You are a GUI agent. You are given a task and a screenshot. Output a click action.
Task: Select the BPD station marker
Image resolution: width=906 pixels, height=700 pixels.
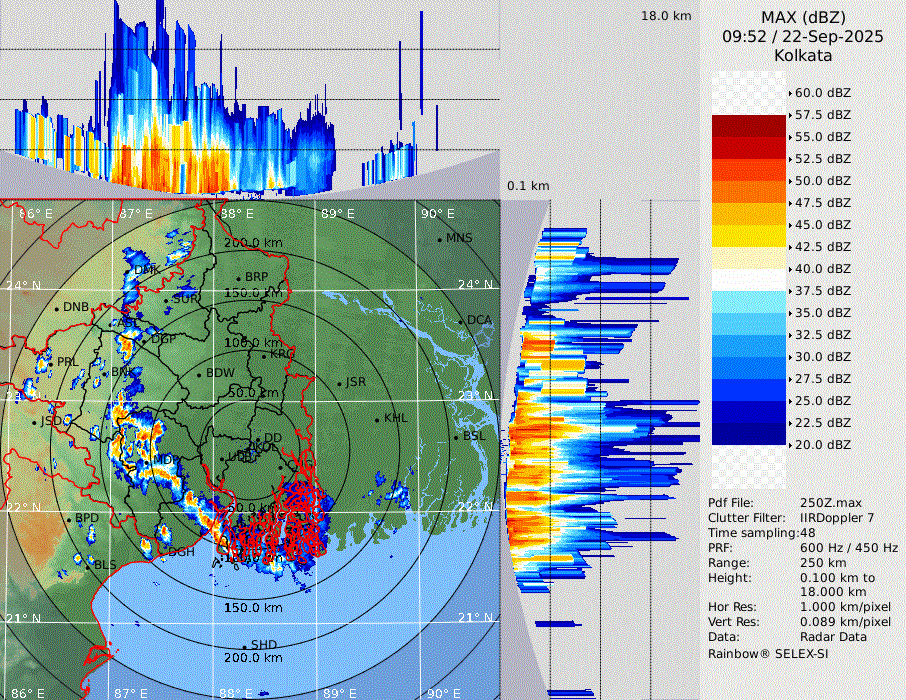click(x=69, y=520)
